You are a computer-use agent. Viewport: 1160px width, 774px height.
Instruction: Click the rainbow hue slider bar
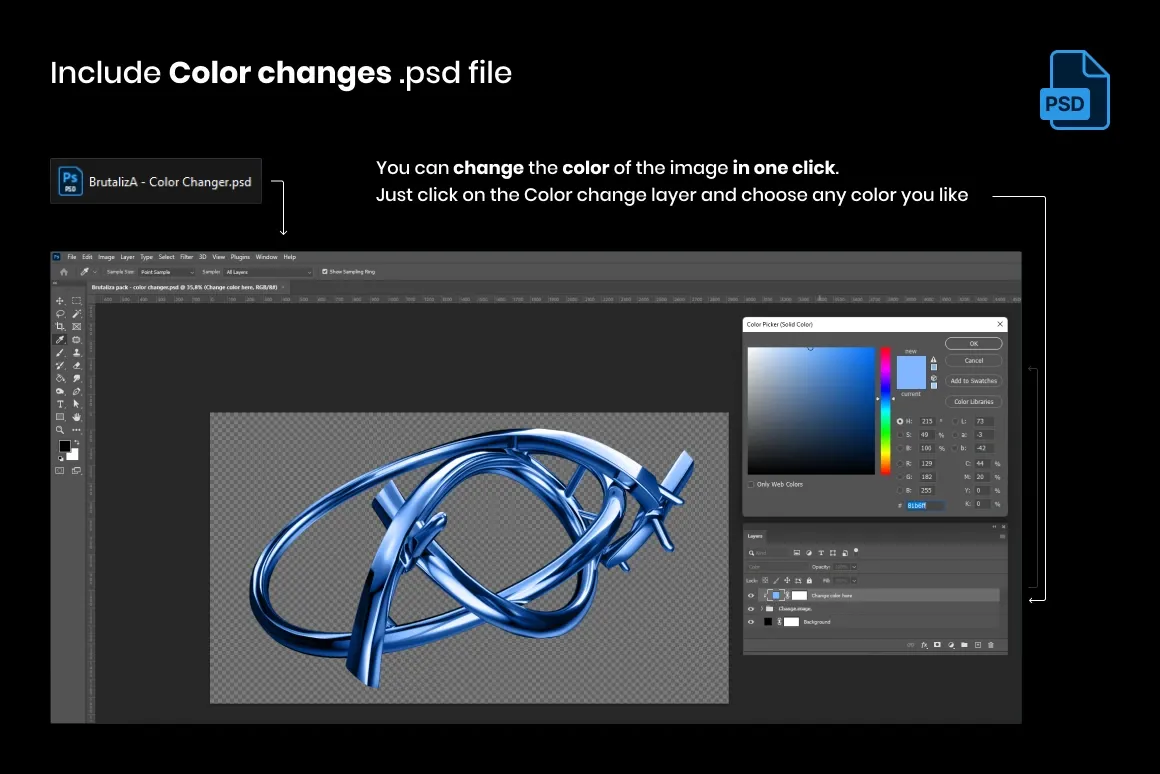pyautogui.click(x=885, y=411)
